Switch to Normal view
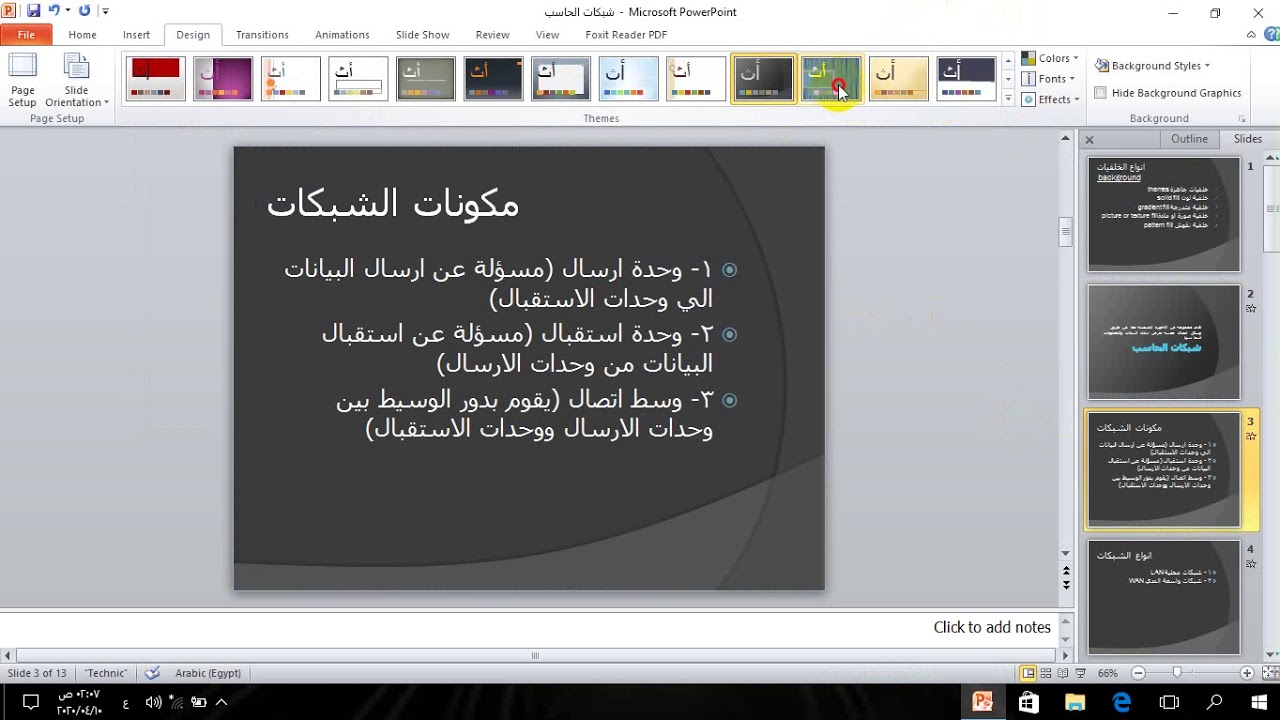 click(1028, 673)
